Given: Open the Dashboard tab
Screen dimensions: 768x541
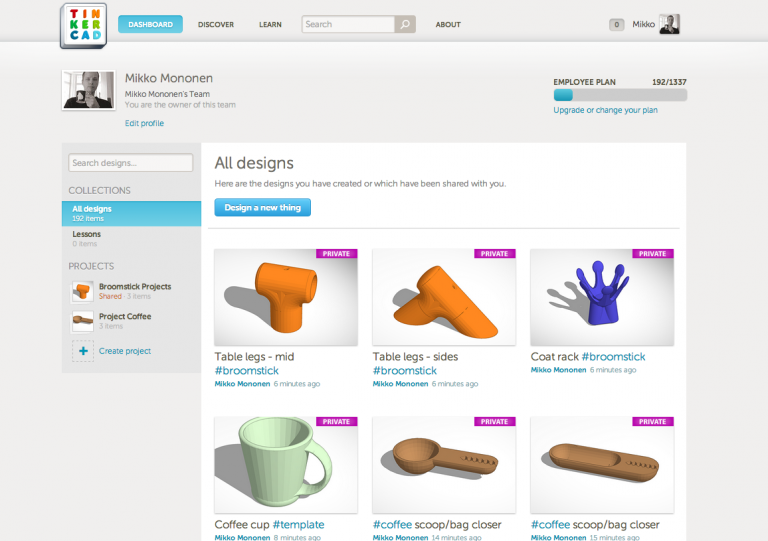Looking at the screenshot, I should (x=150, y=24).
